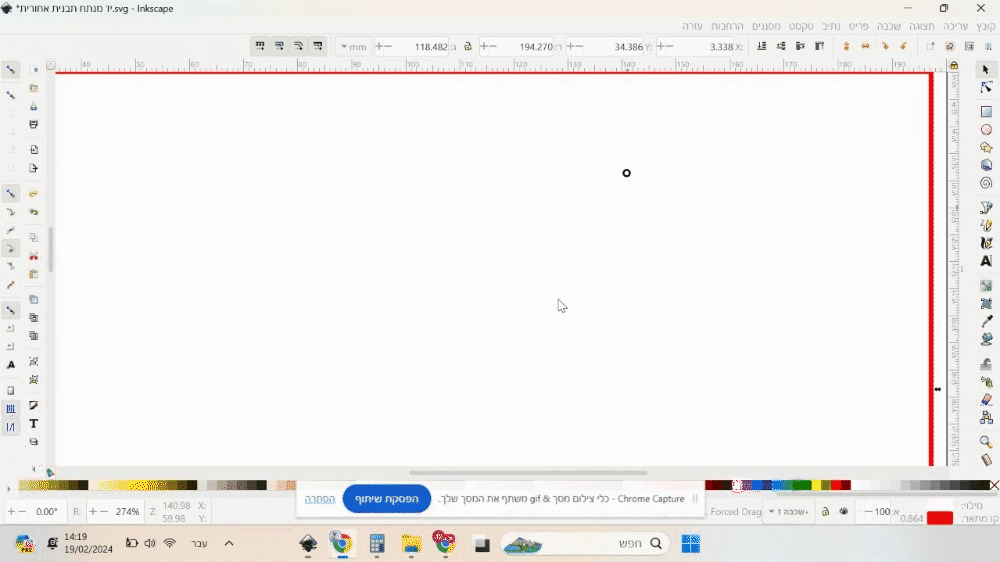Select the Paint bucket tool
1000x562 pixels.
[x=986, y=339]
